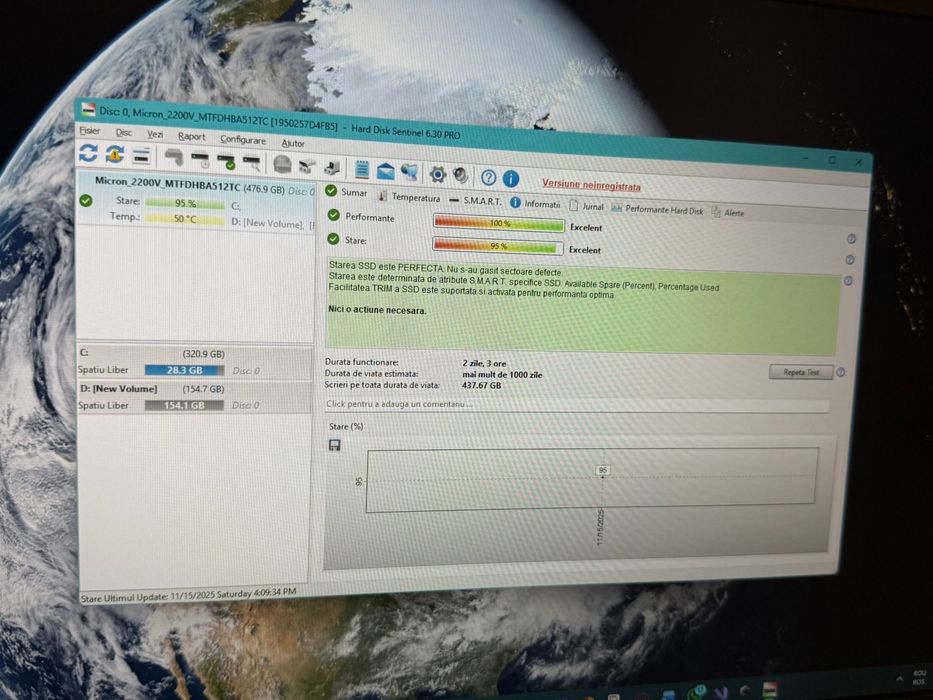Click the globe and monitor network toolbar icon
933x700 pixels.
pos(409,173)
